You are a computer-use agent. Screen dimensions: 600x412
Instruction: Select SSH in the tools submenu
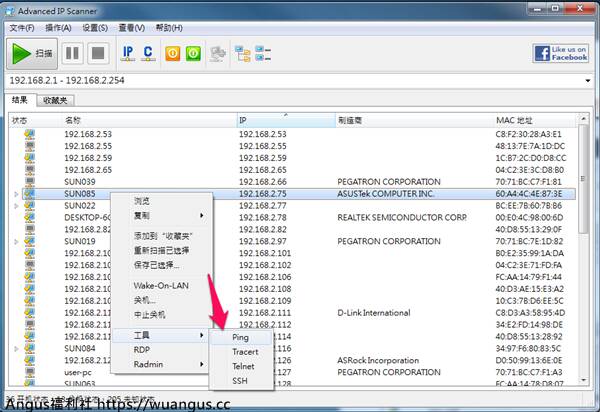[241, 381]
